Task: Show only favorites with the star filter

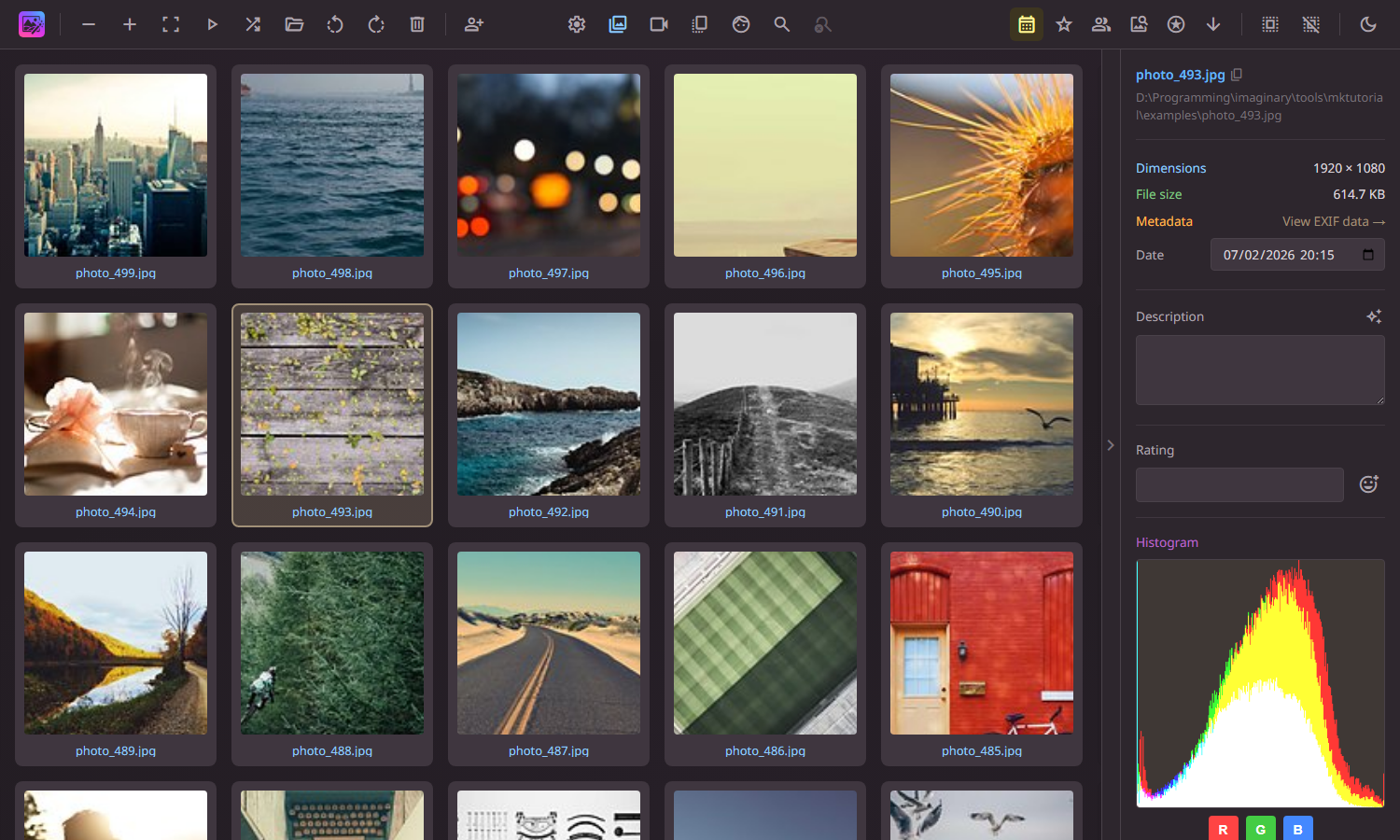Action: (x=1064, y=24)
